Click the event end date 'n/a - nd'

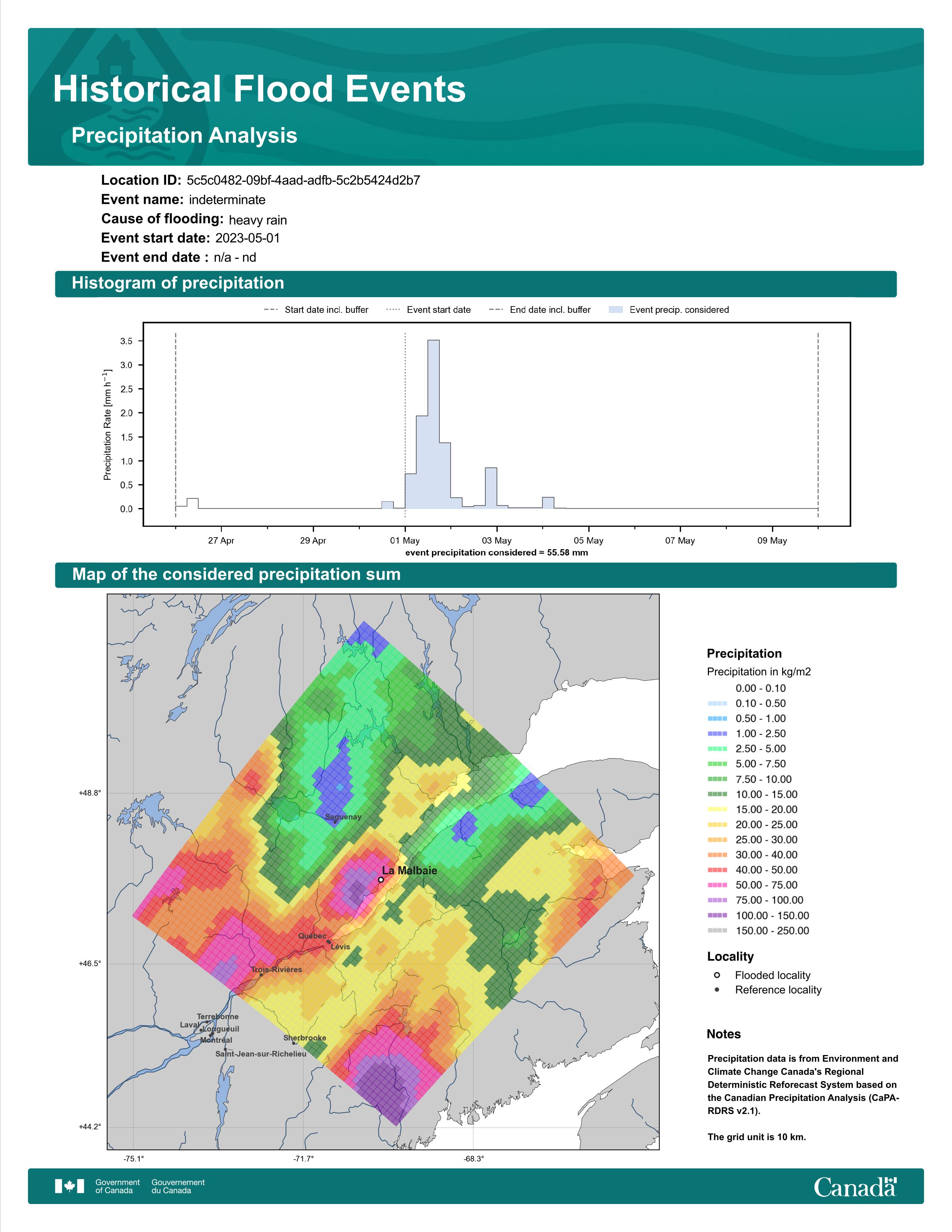[x=235, y=258]
